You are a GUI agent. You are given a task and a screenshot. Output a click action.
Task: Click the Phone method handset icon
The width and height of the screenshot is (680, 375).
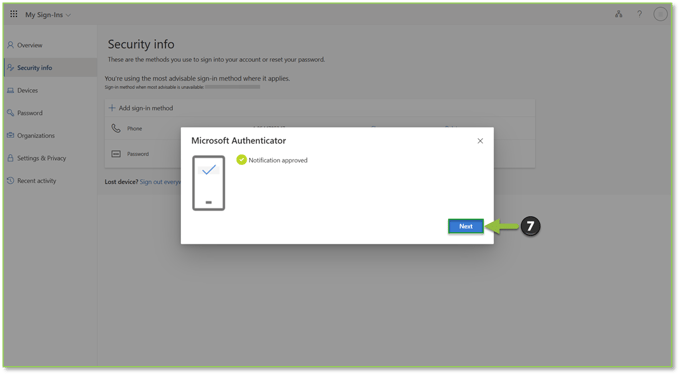(116, 128)
